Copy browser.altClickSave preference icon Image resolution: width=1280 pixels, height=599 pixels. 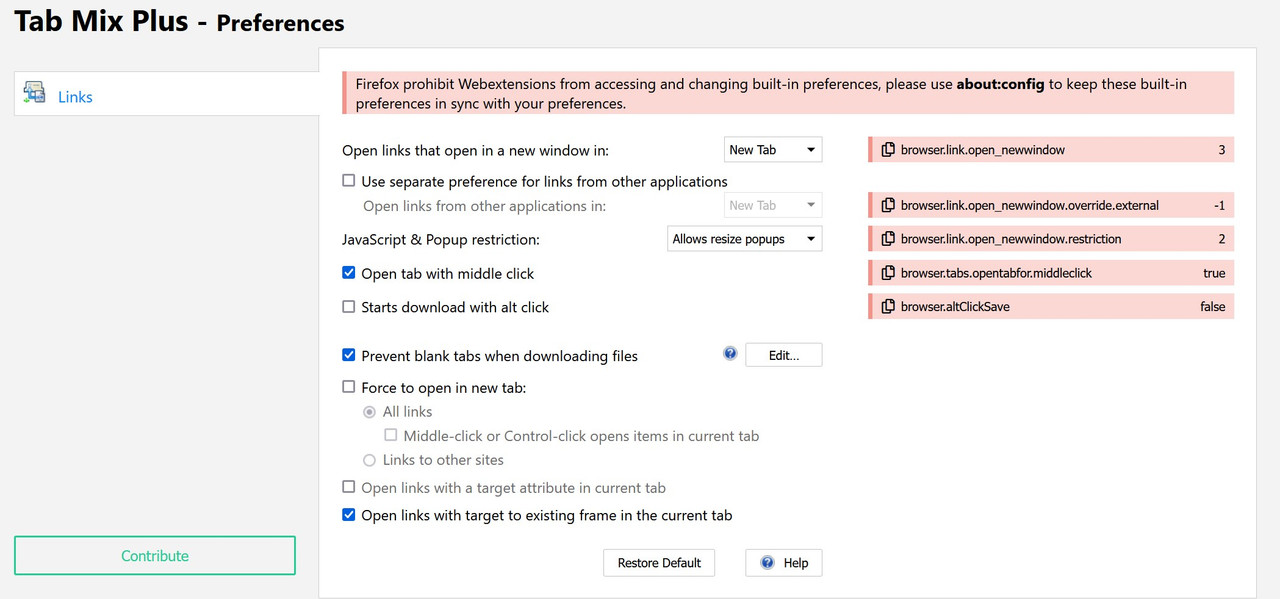[x=888, y=307]
